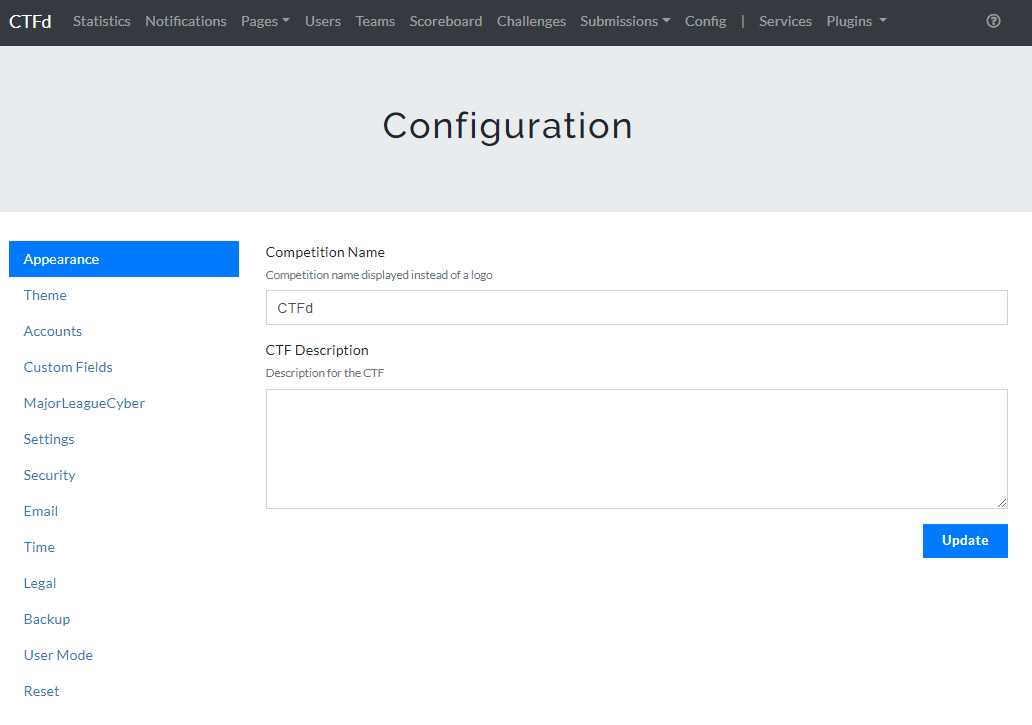Viewport: 1032px width, 725px height.
Task: Open Services link in navbar
Action: [785, 21]
